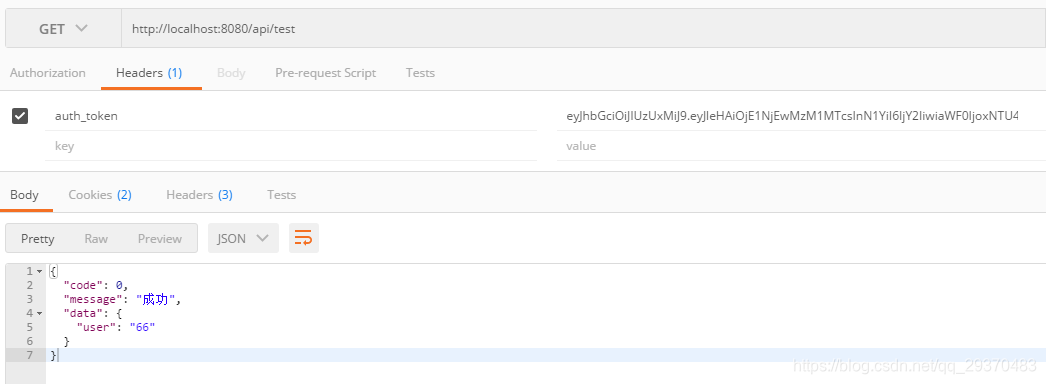Image resolution: width=1046 pixels, height=384 pixels.
Task: Click the "user": "66" line
Action: click(x=115, y=327)
